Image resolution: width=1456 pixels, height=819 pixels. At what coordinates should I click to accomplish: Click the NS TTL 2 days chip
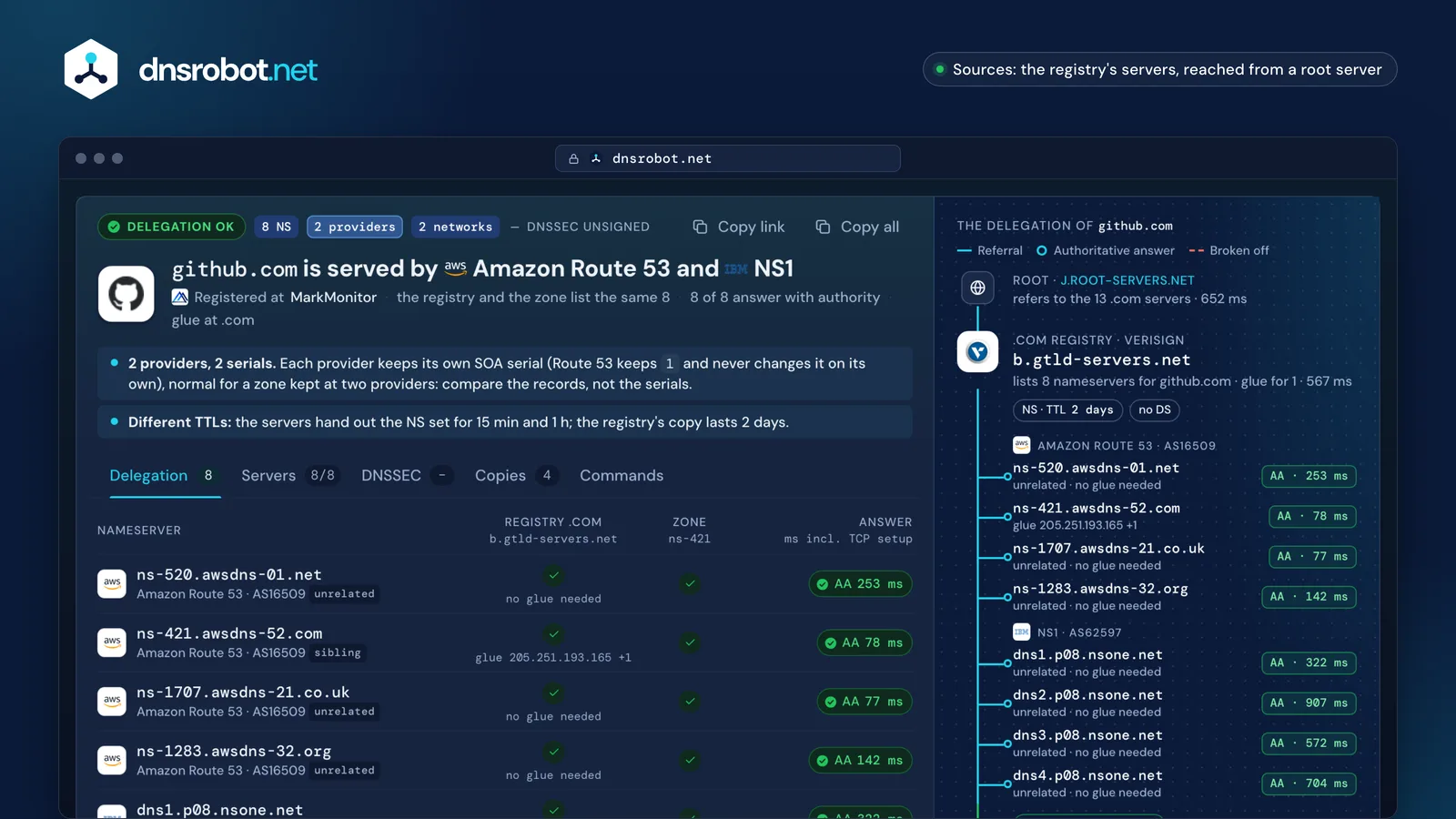click(1067, 409)
